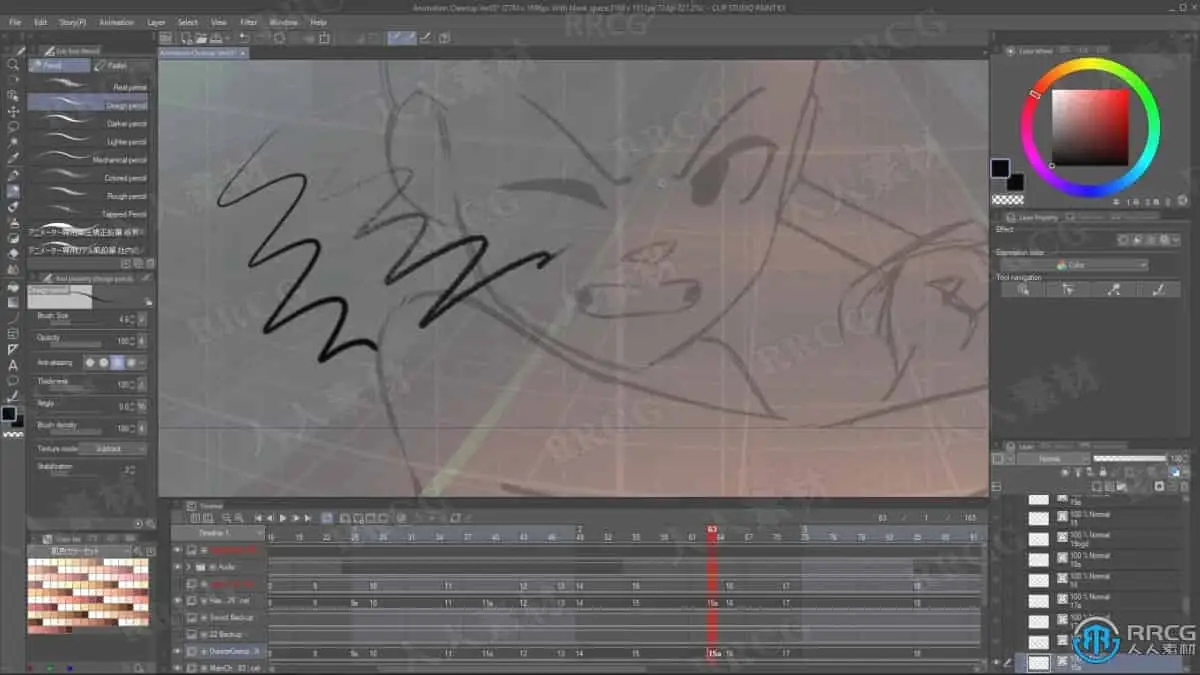Click frame 63 marker on timeline

coord(712,530)
